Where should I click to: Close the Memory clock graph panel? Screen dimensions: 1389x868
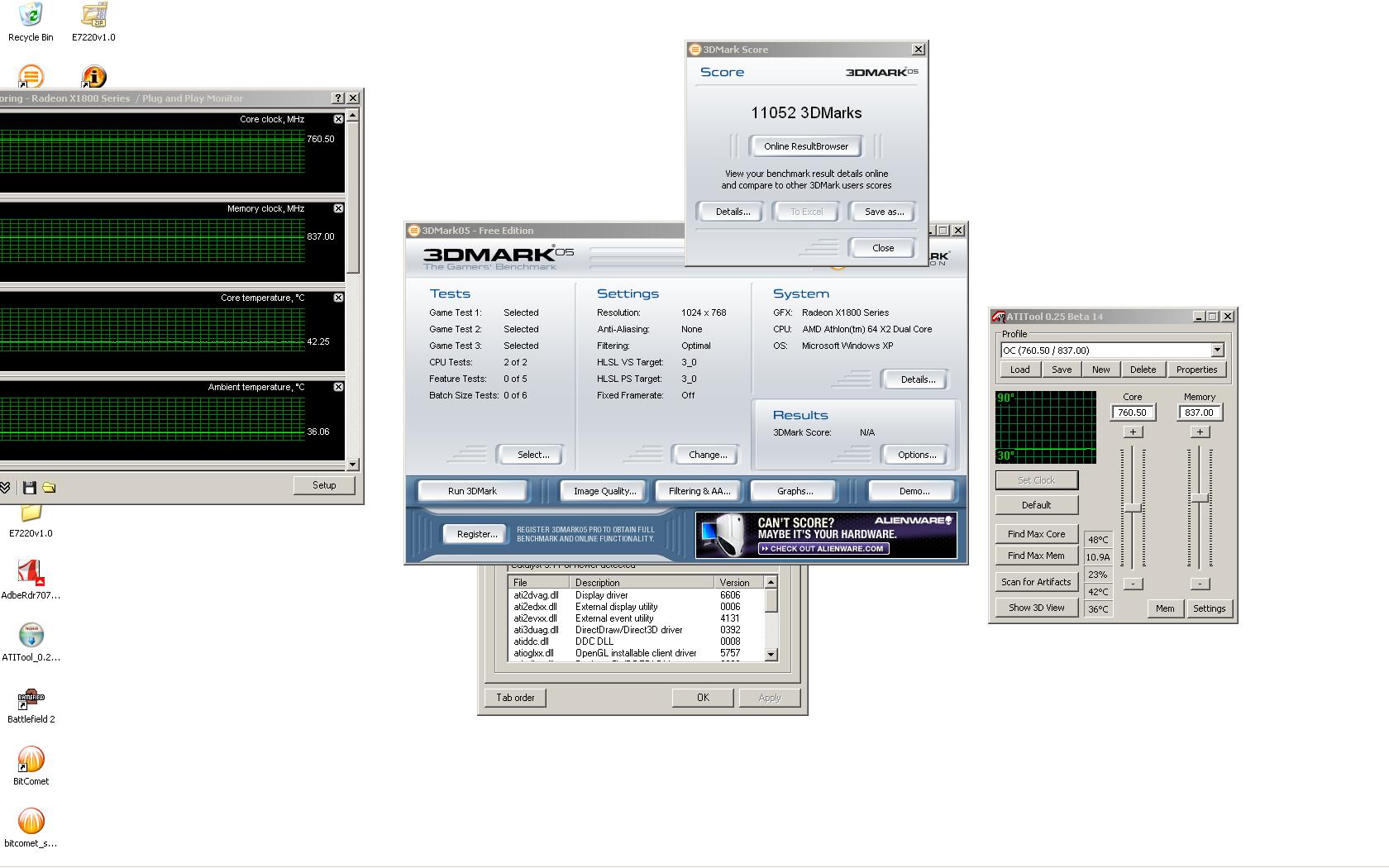tap(338, 208)
